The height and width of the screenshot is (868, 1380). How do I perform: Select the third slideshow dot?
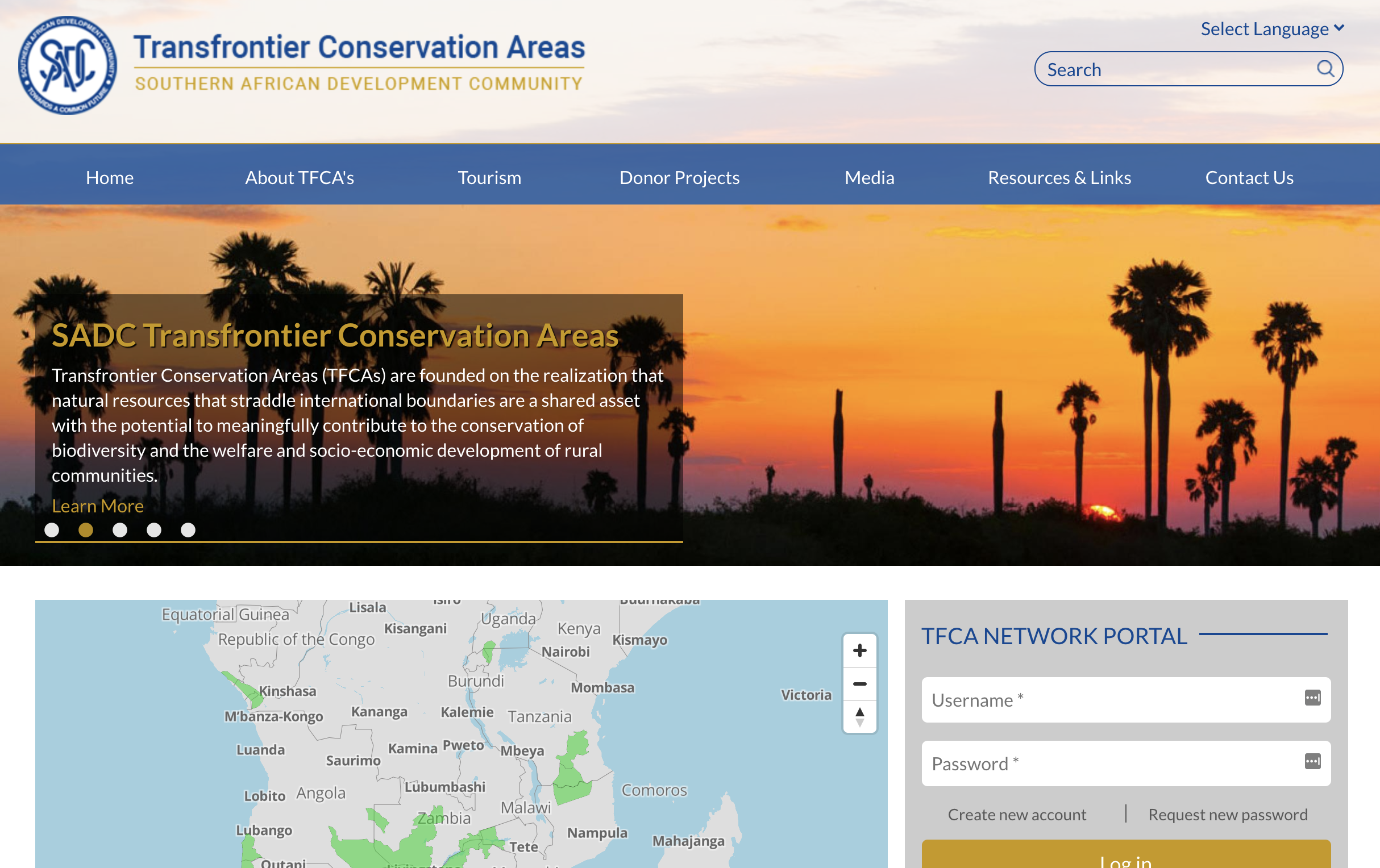(120, 530)
